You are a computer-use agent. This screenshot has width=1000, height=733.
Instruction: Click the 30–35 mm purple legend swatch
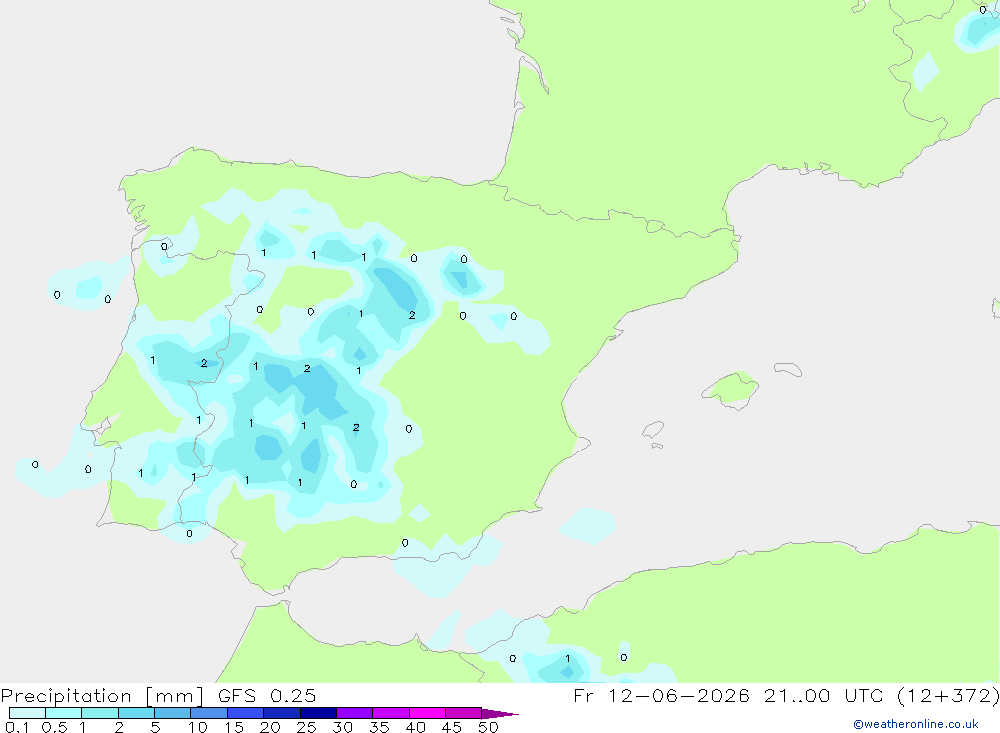coord(355,713)
